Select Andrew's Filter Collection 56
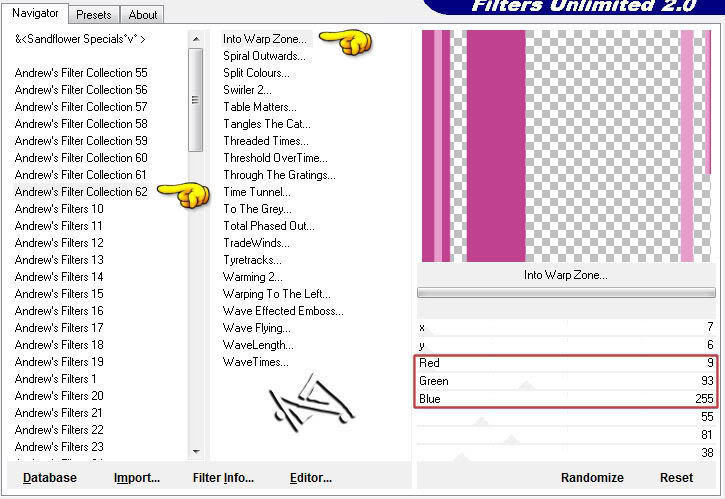Screen dimensions: 725x499 point(81,90)
